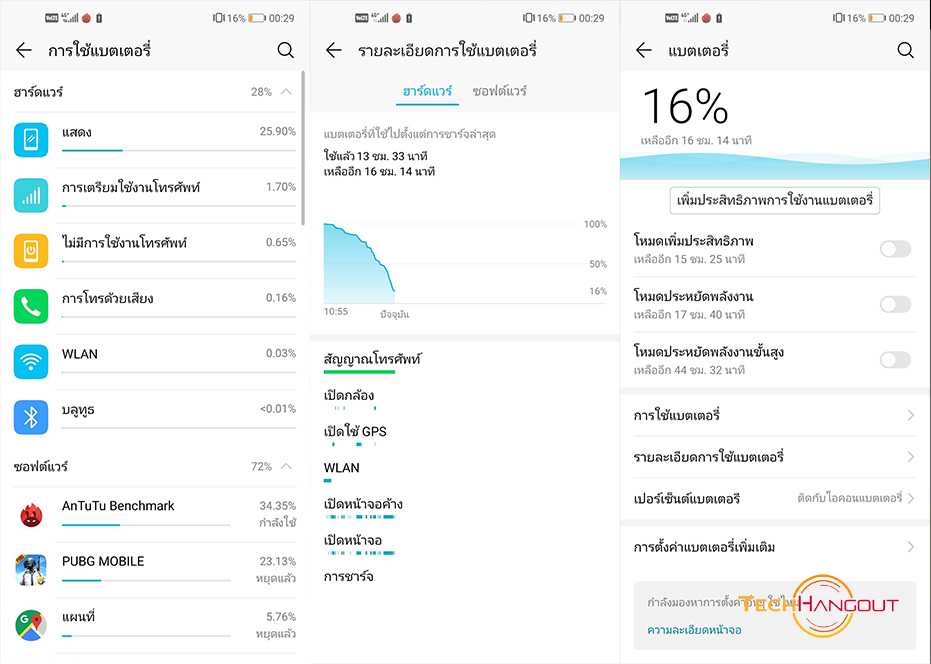931x664 pixels.
Task: Enable โหมดเพิ่มประสิทธิภาพ switch
Action: [x=895, y=249]
